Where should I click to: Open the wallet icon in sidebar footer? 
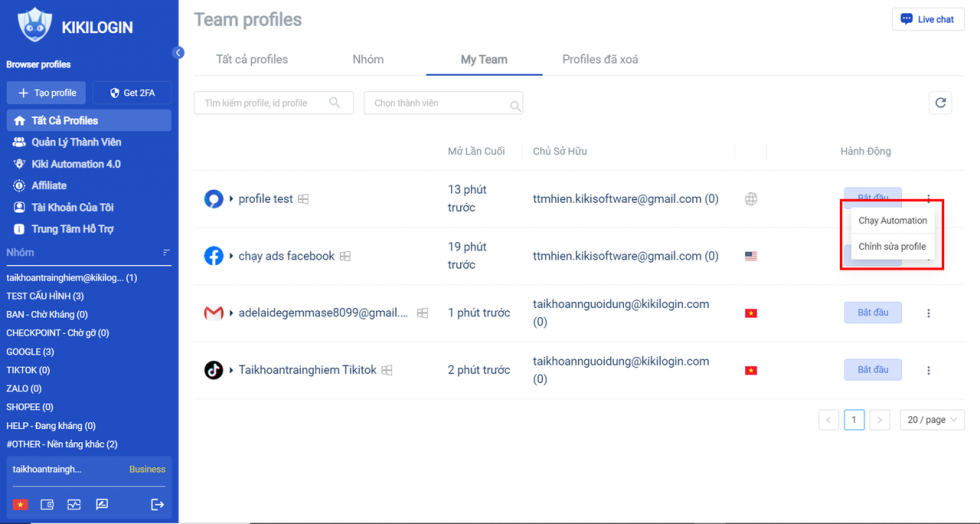[x=47, y=505]
